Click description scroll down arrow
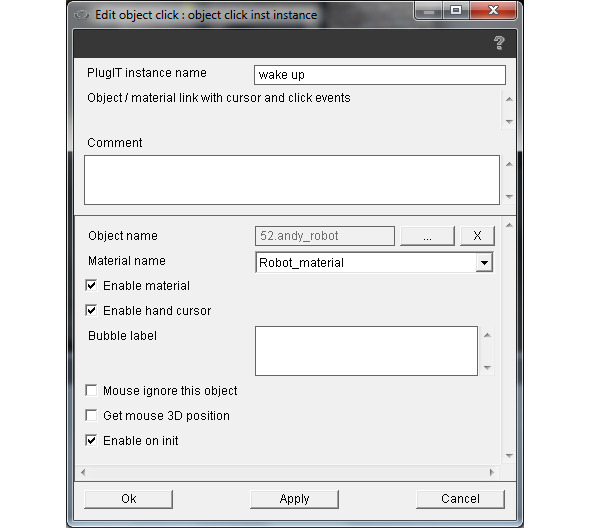591x528 pixels. click(x=509, y=122)
